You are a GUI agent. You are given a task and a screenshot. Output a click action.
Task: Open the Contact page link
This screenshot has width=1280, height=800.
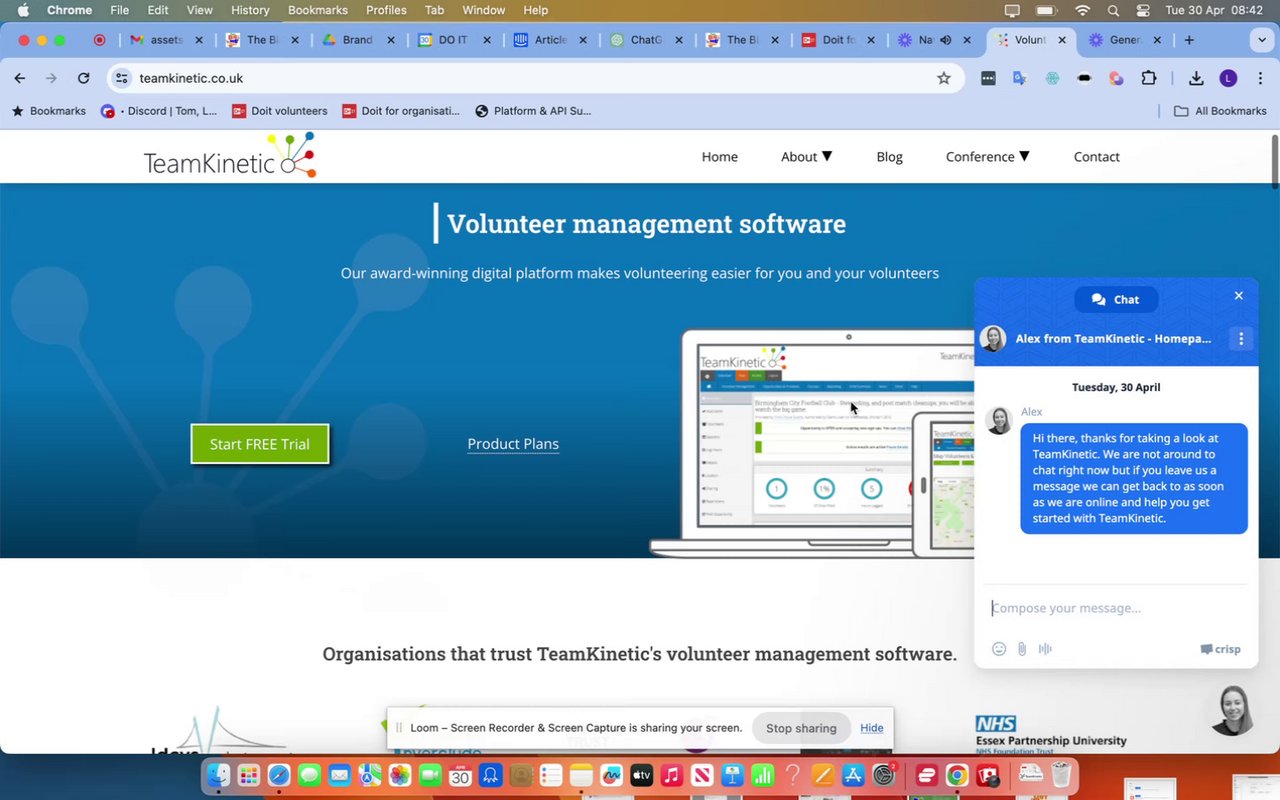point(1096,157)
